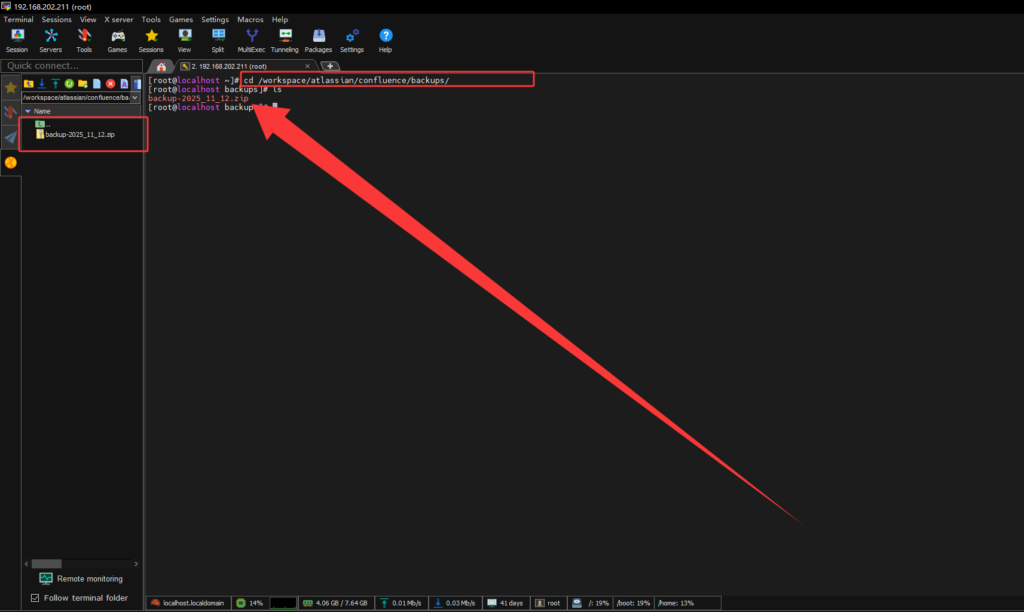Open the Packages manager icon
The image size is (1024, 612).
click(318, 39)
